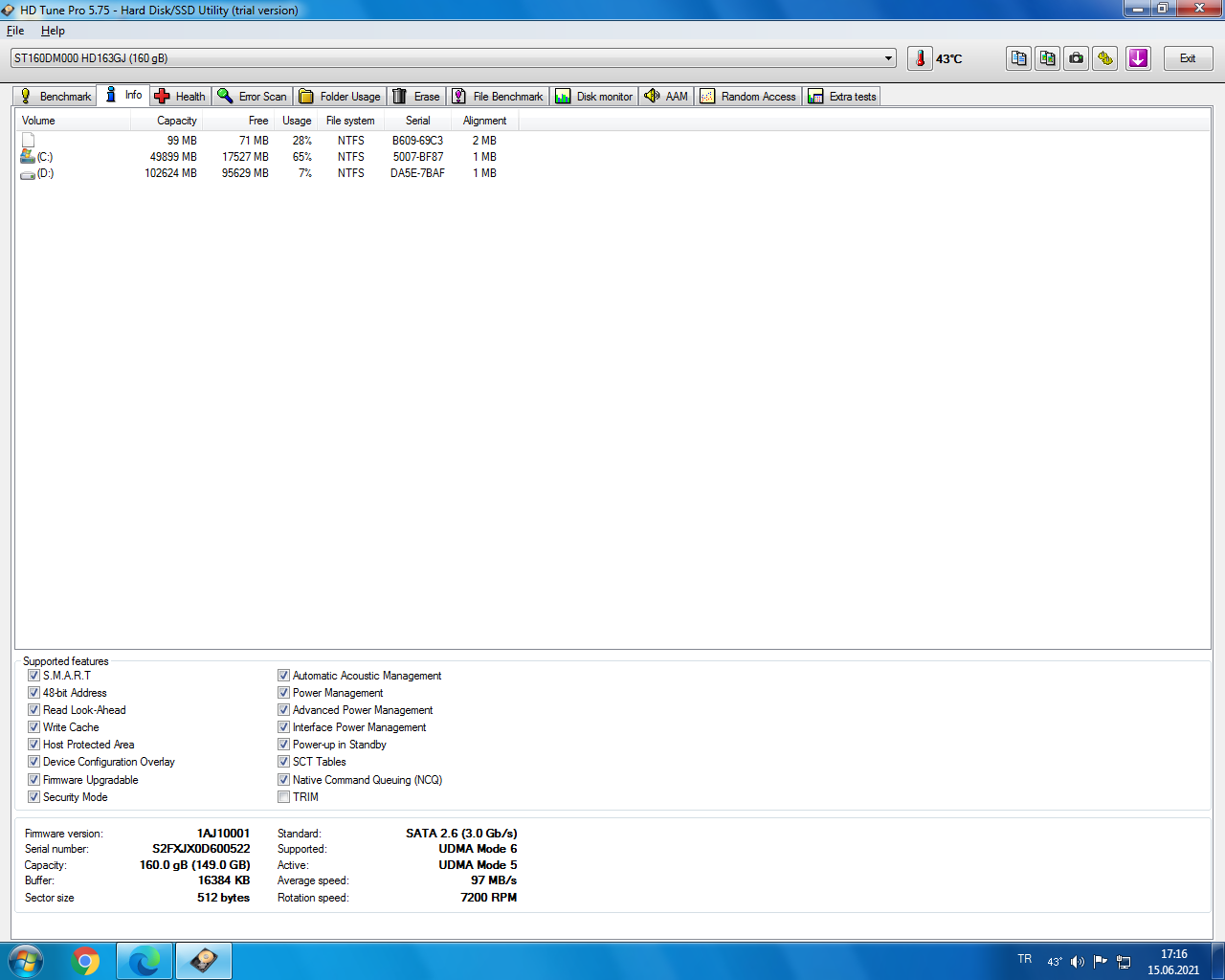1225x980 pixels.
Task: Launch Google Chrome from the taskbar
Action: (x=86, y=961)
